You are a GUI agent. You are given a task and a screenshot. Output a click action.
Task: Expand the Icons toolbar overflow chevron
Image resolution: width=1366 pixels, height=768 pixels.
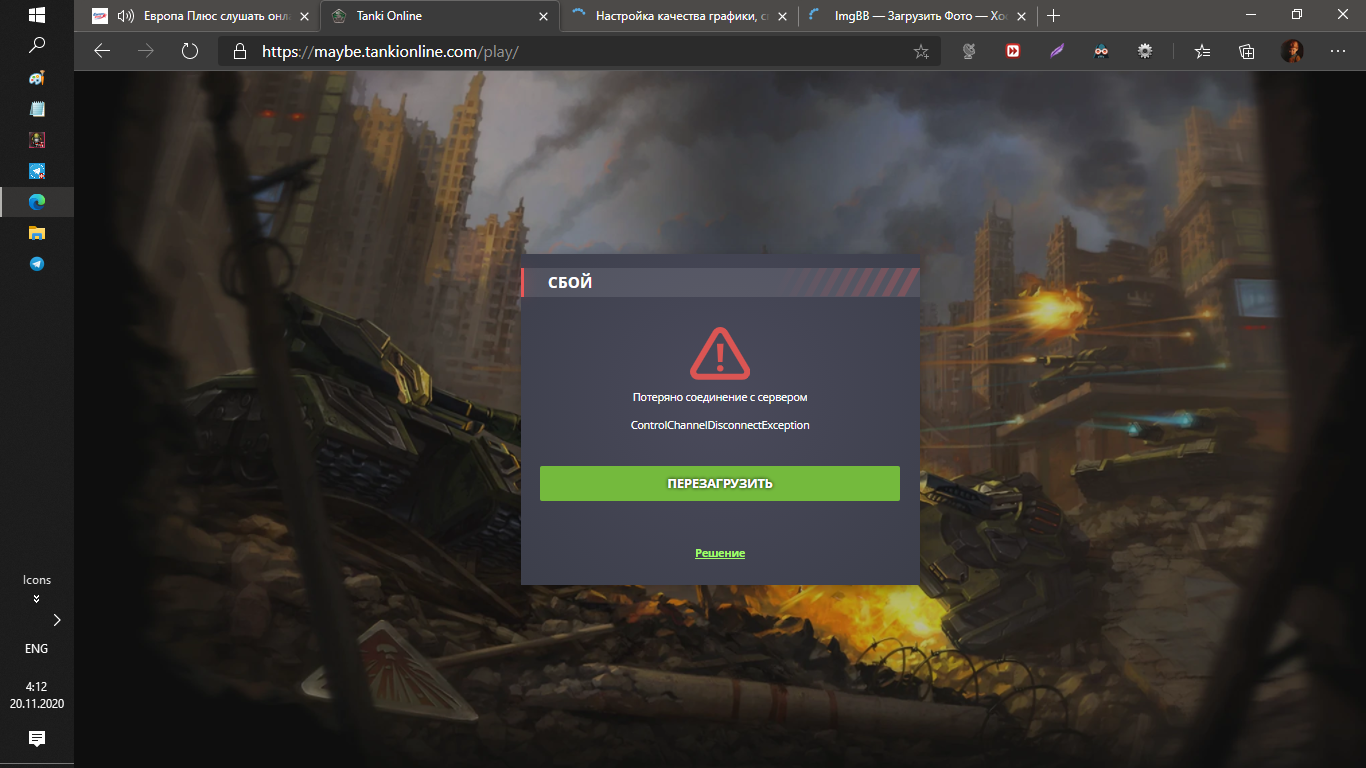pyautogui.click(x=37, y=599)
